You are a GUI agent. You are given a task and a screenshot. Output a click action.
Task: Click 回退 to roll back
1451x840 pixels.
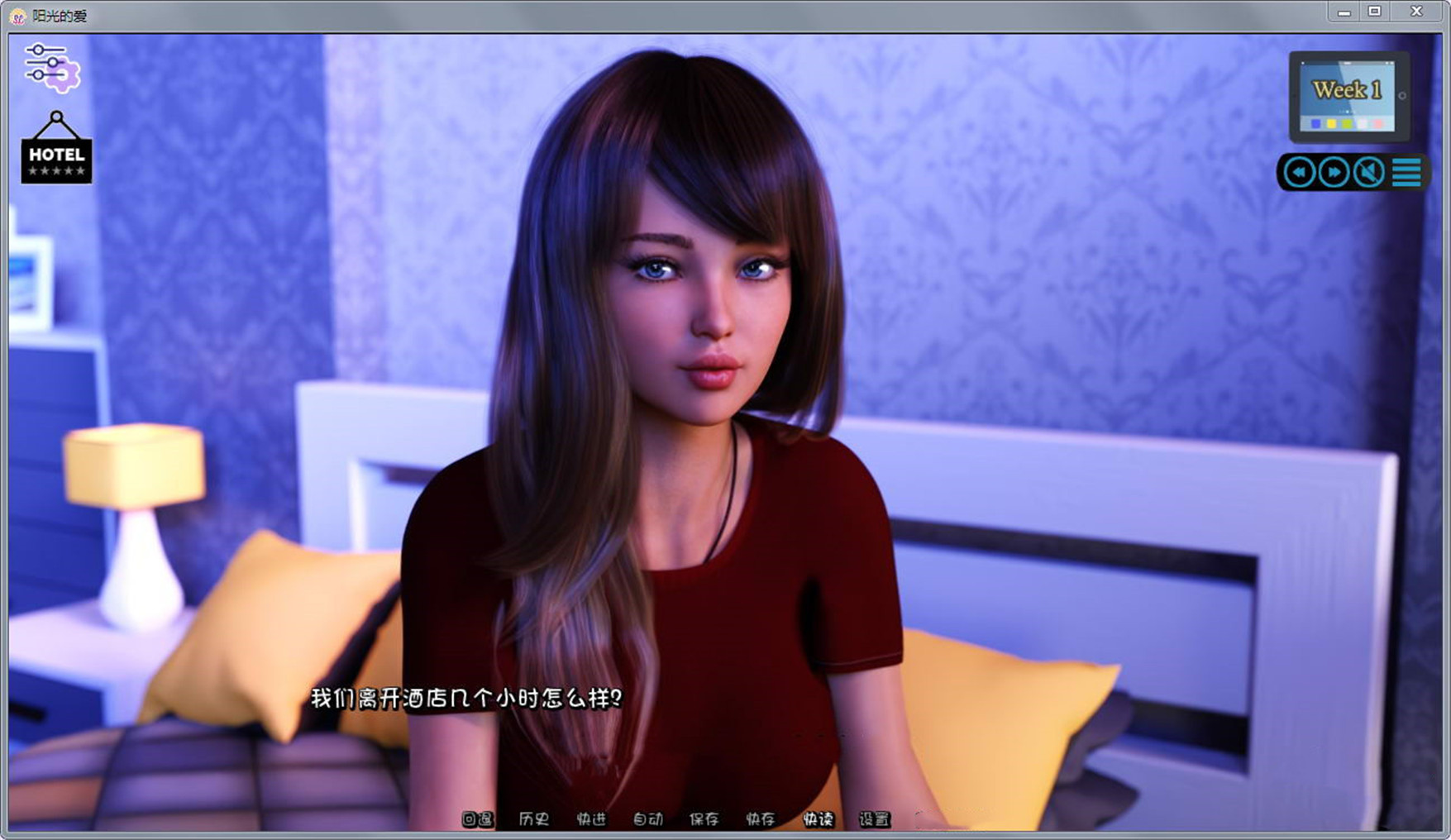(x=477, y=819)
